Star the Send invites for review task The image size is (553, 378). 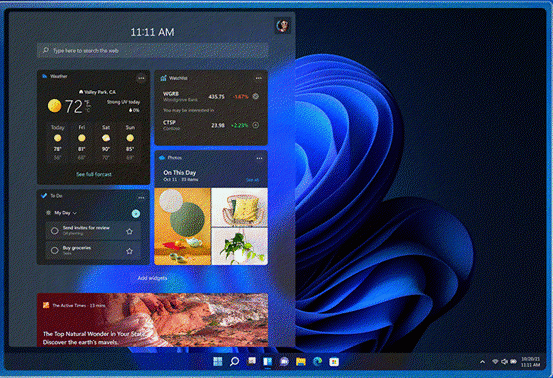129,231
